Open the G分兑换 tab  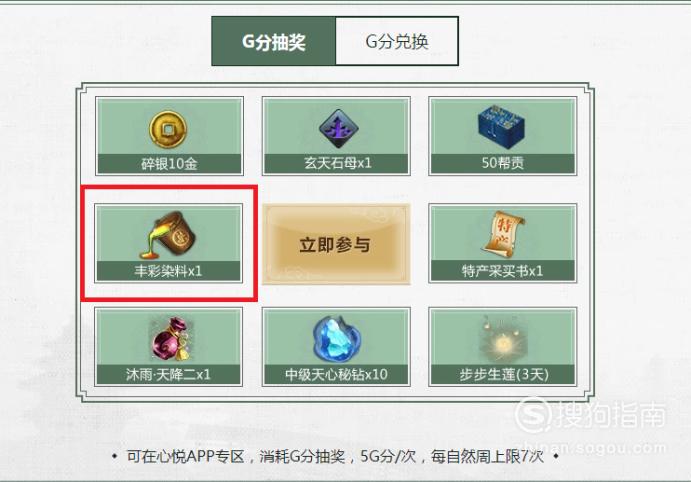397,41
